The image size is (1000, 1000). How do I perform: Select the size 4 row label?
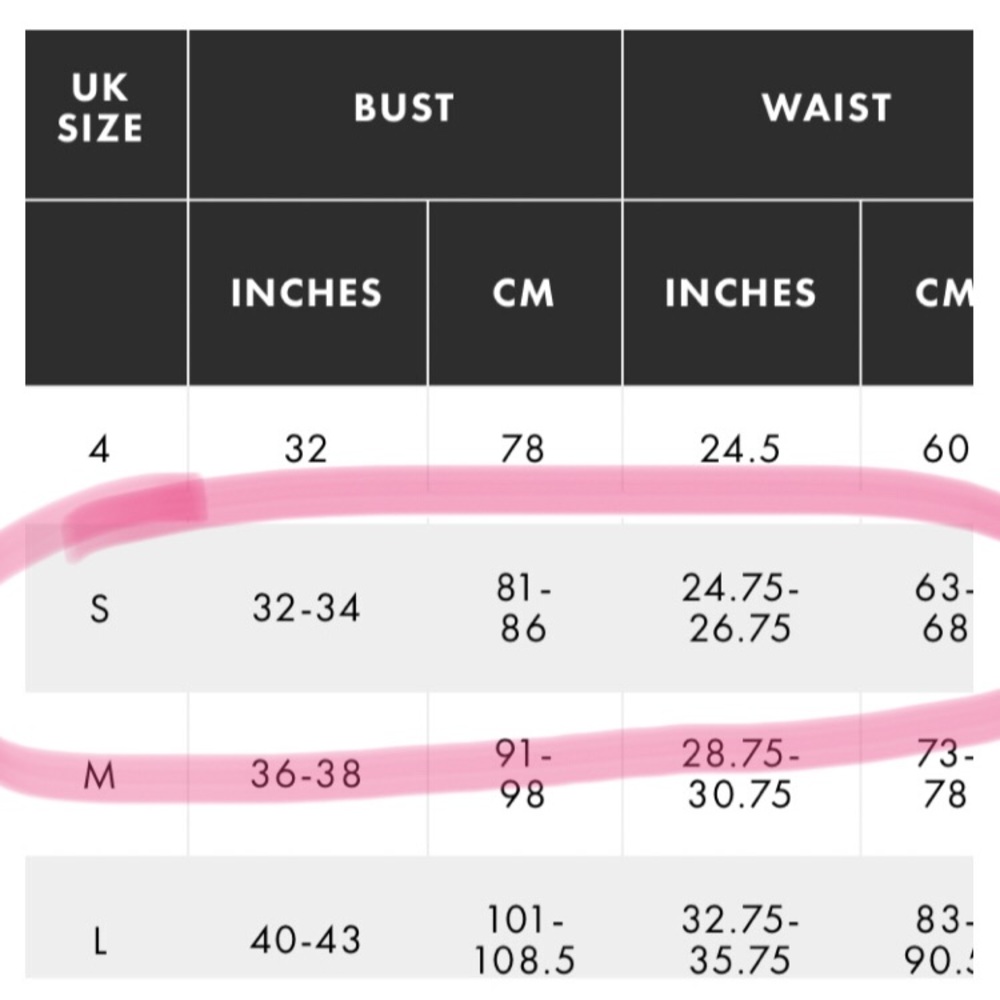[99, 449]
